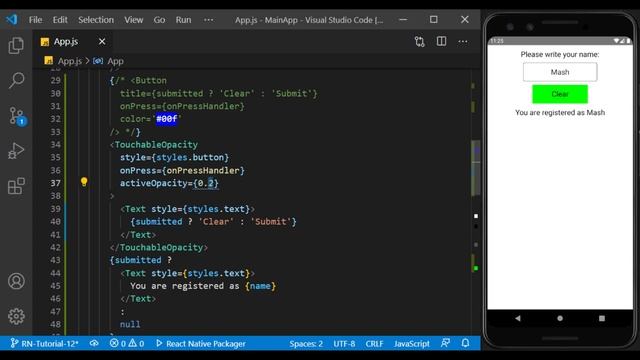
Task: Click the null keyword on line 48
Action: (x=130, y=324)
